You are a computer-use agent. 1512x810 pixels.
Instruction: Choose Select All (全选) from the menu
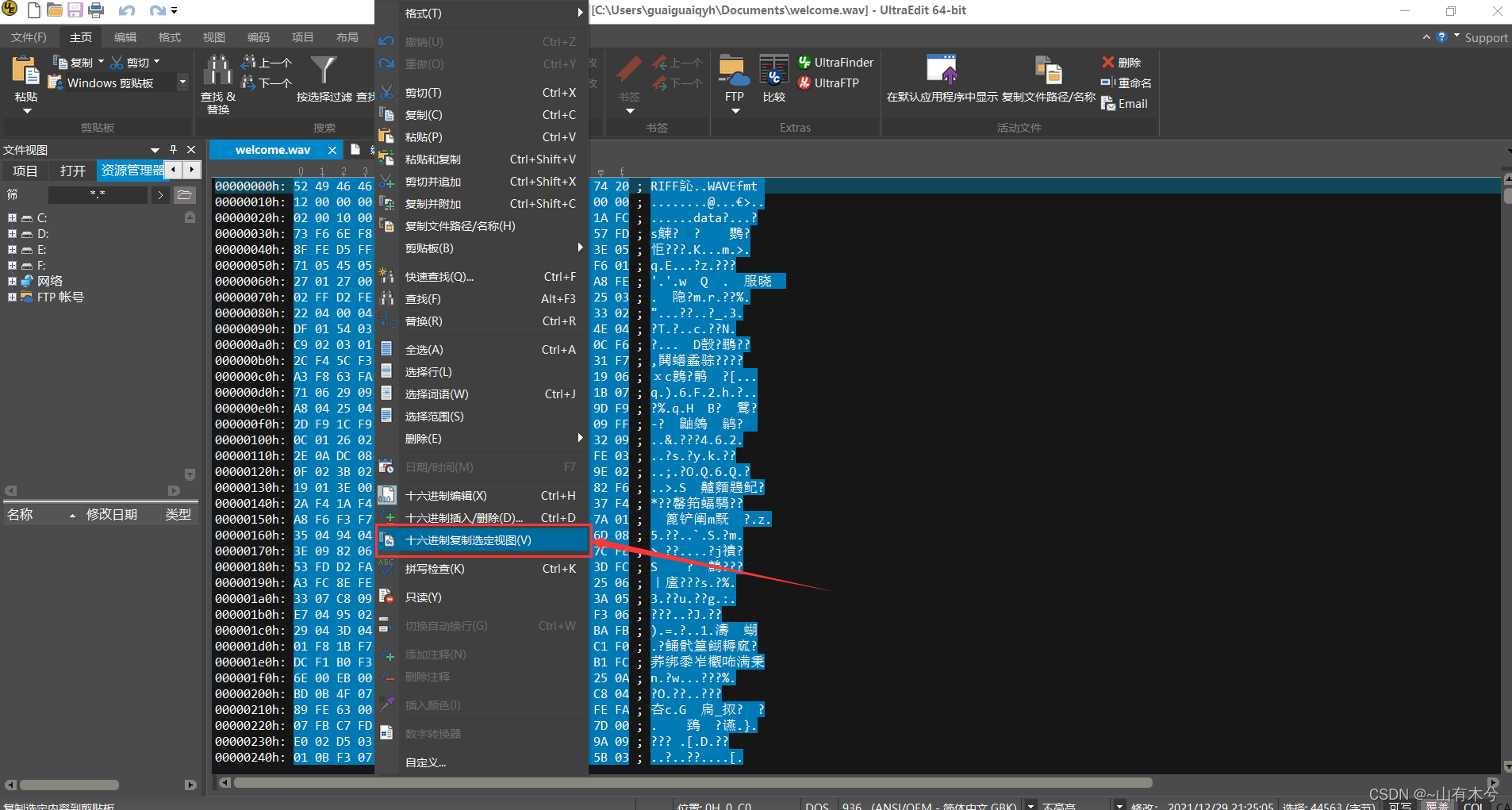pyautogui.click(x=482, y=350)
